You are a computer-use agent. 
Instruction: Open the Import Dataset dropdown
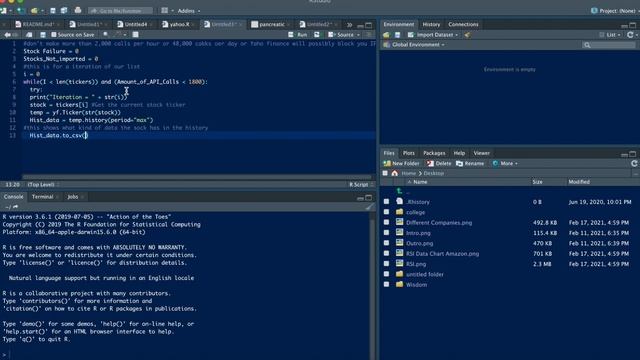point(433,35)
